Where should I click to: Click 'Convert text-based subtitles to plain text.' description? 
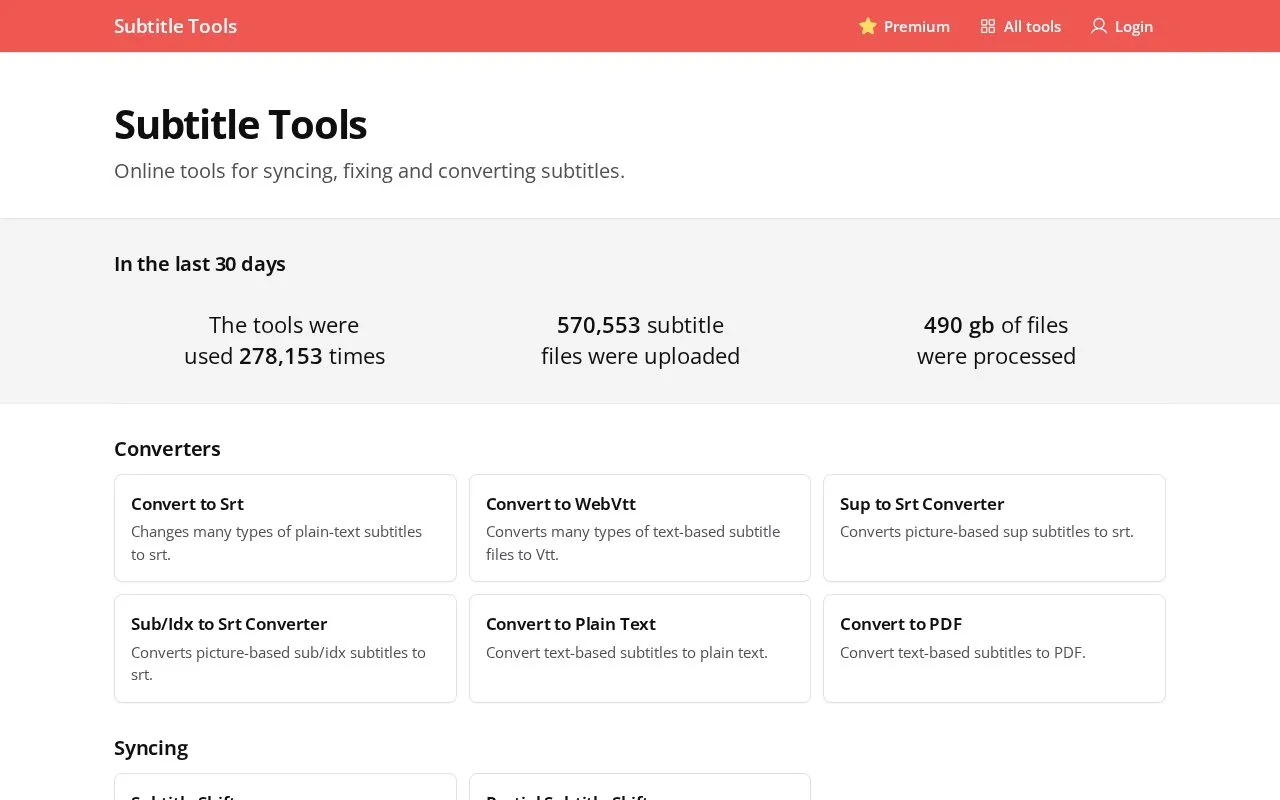pos(627,653)
